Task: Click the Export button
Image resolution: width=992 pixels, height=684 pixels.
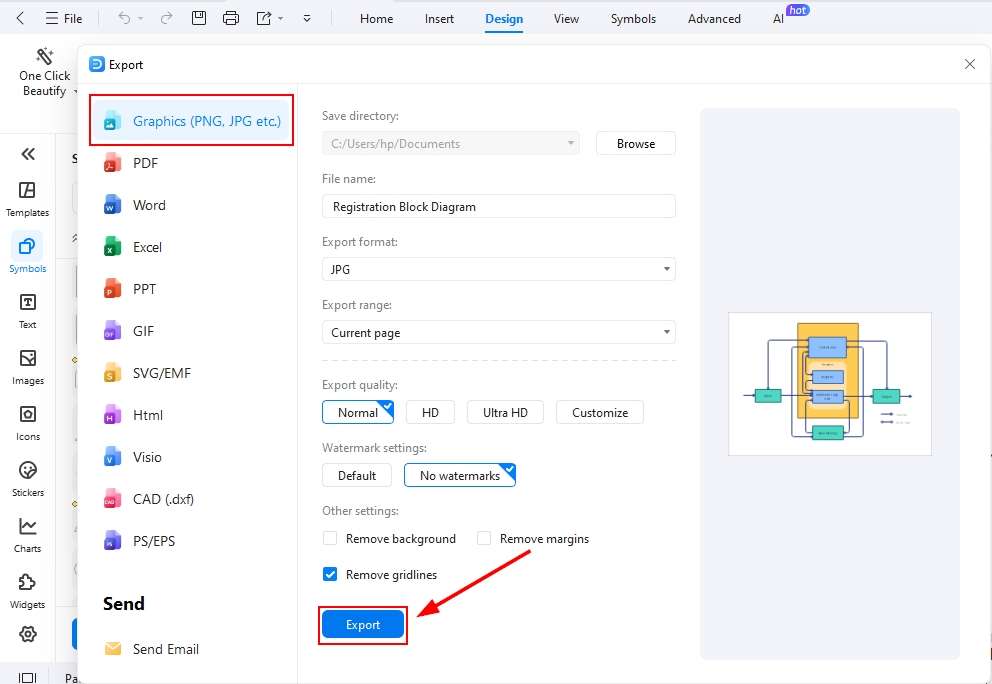Action: pyautogui.click(x=362, y=624)
